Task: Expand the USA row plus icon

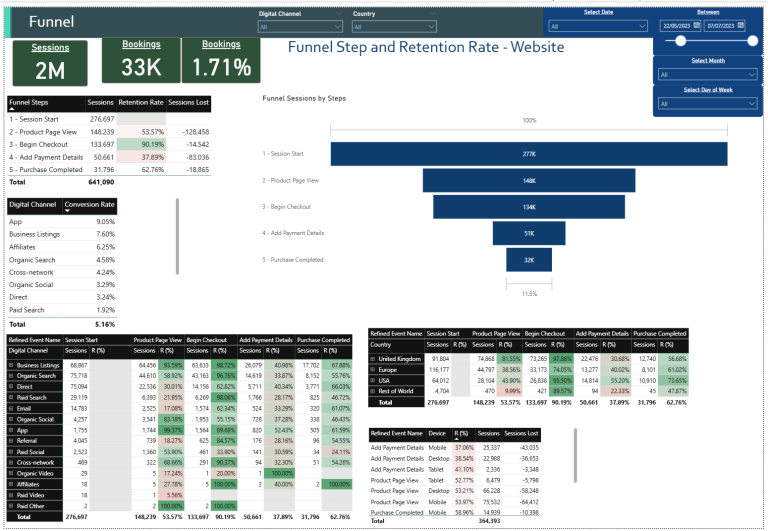Action: [374, 380]
